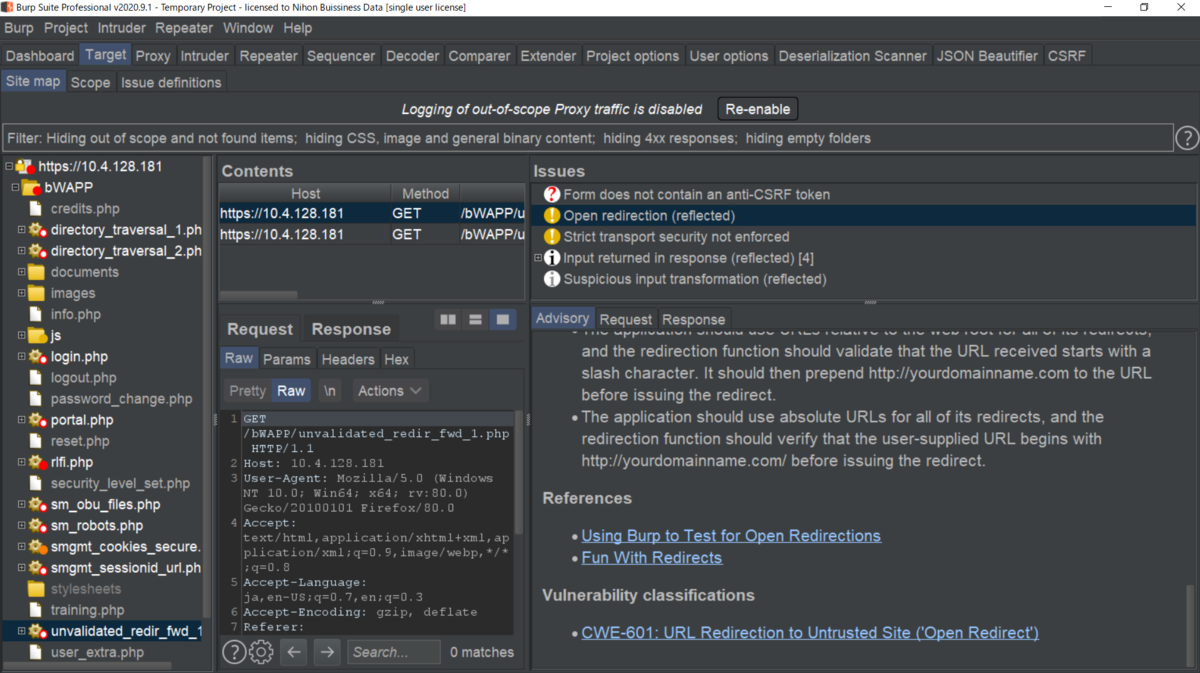Select the security_level_set.php tree row
Viewport: 1200px width, 673px height.
[x=120, y=483]
